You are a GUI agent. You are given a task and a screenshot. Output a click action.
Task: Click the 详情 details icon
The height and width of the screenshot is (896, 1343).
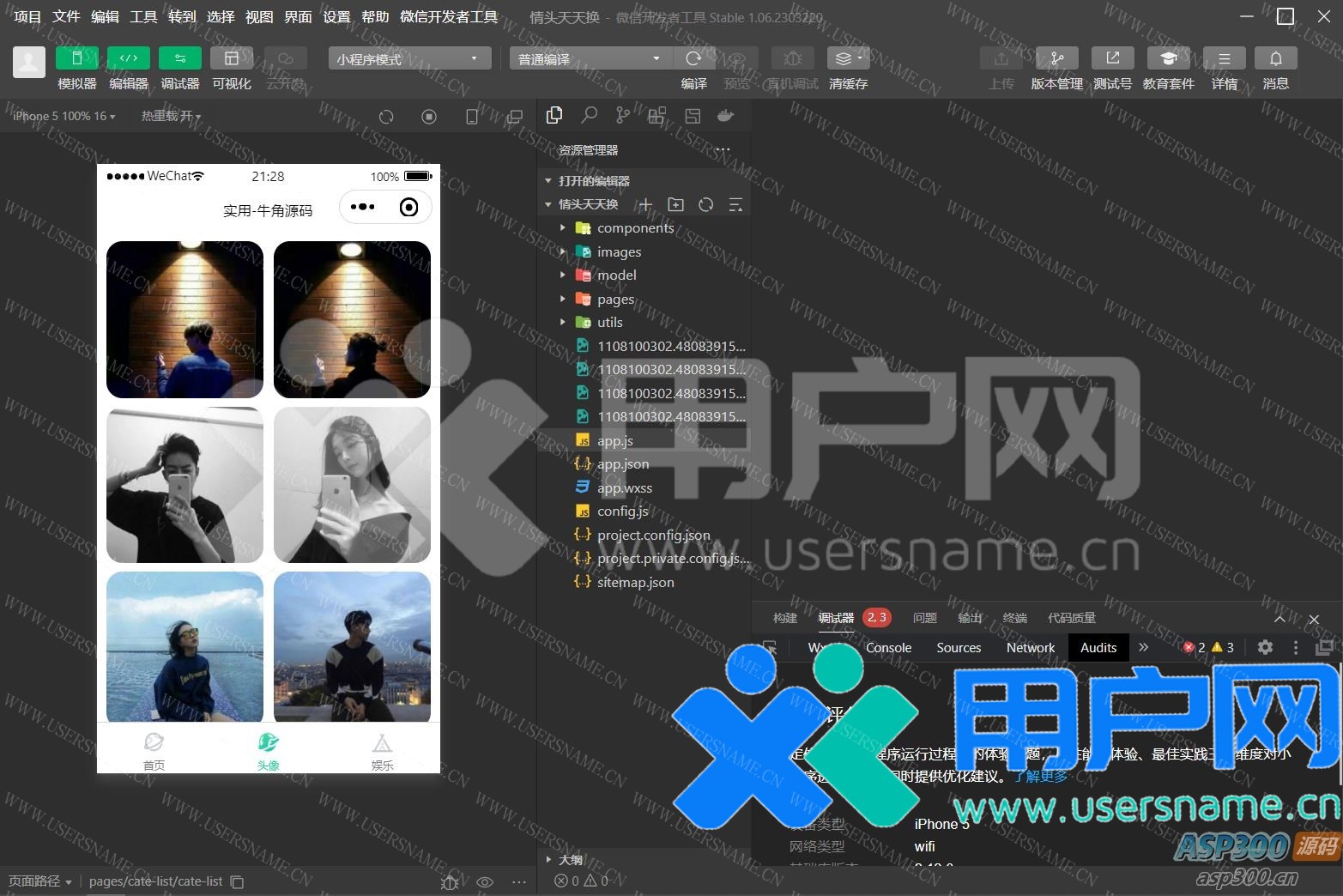(1224, 58)
